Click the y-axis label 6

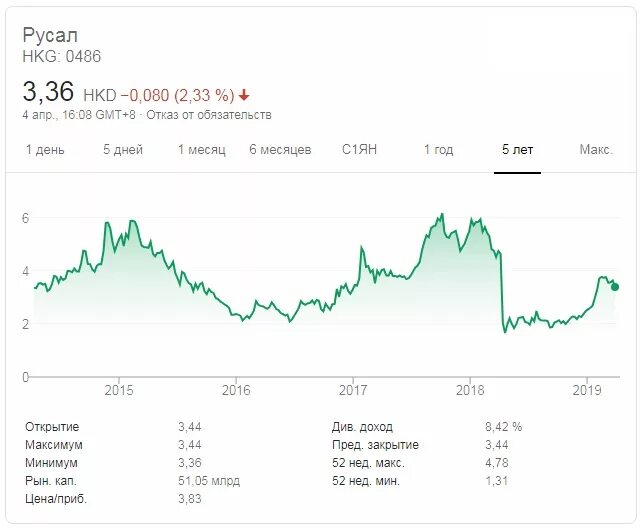(x=26, y=218)
